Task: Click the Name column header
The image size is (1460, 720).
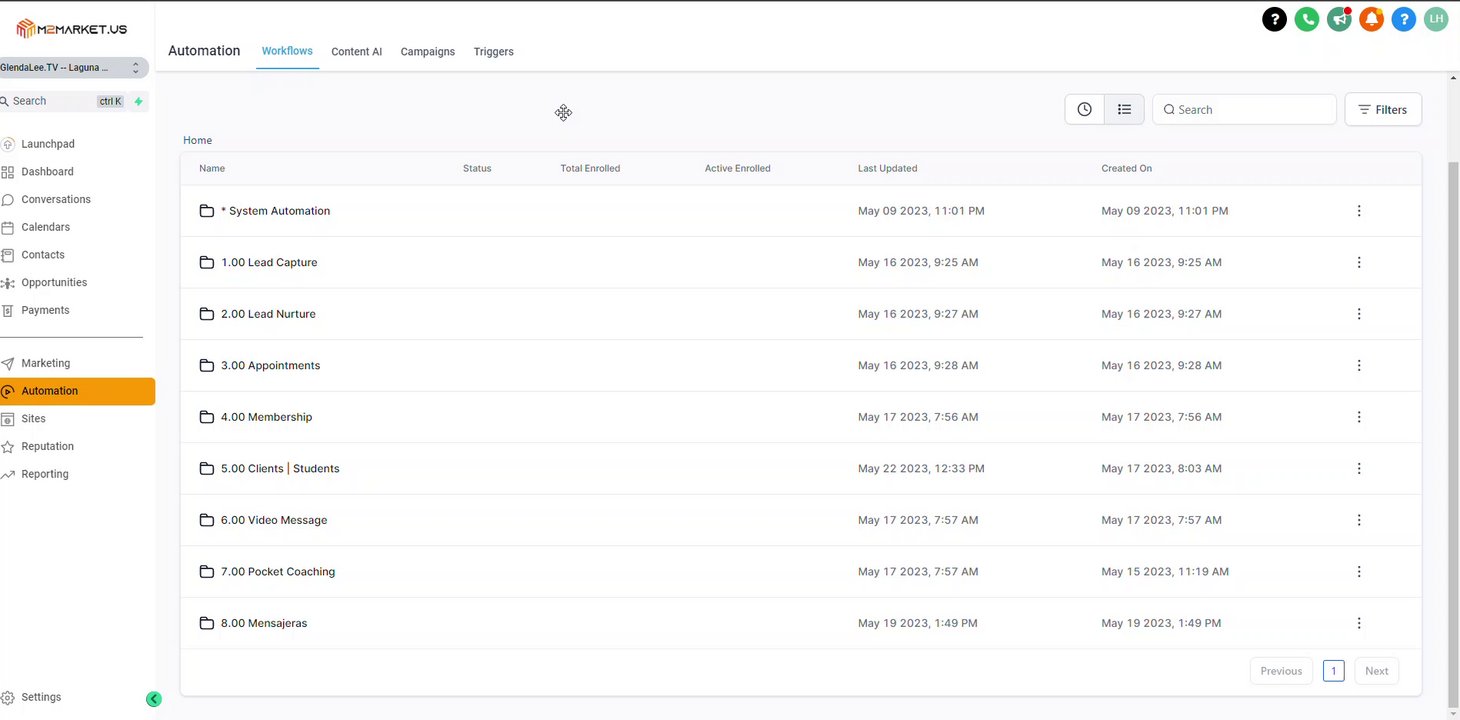Action: 212,168
